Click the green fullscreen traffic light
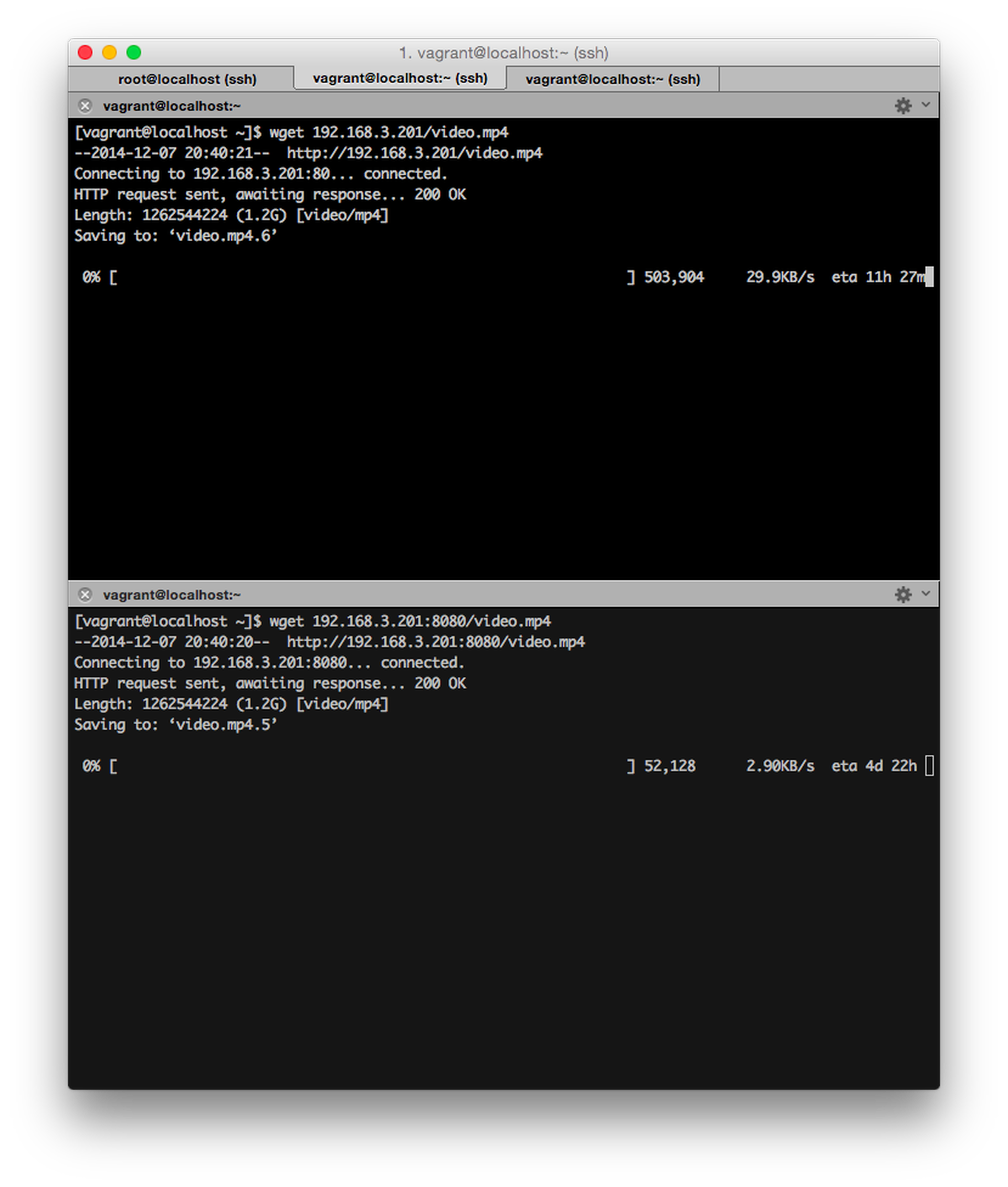This screenshot has height=1187, width=1008. click(x=134, y=53)
